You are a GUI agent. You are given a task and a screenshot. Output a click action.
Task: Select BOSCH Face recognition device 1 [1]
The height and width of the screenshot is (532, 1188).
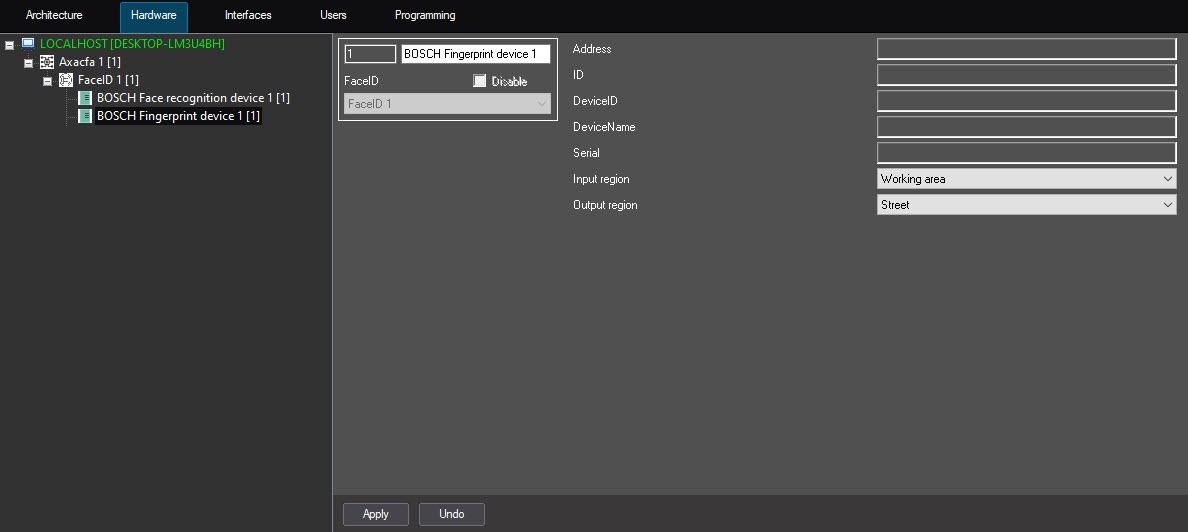[x=193, y=98]
